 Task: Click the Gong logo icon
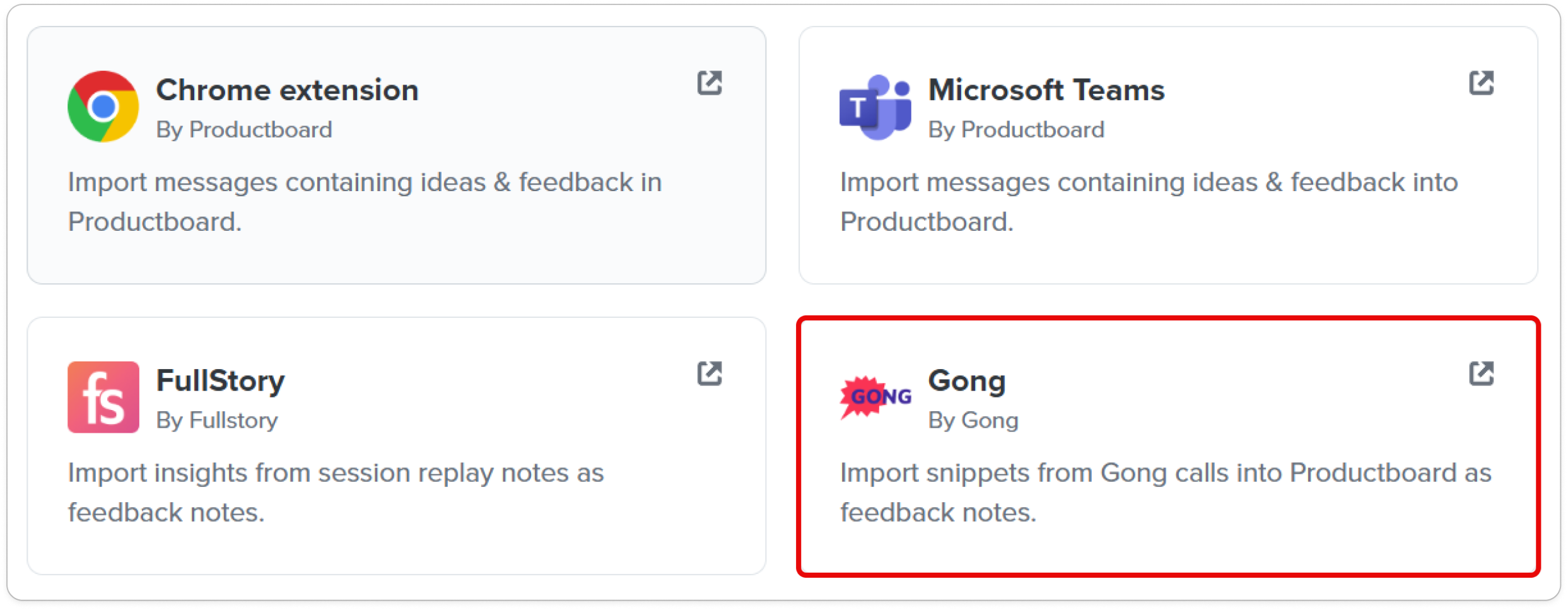click(875, 397)
